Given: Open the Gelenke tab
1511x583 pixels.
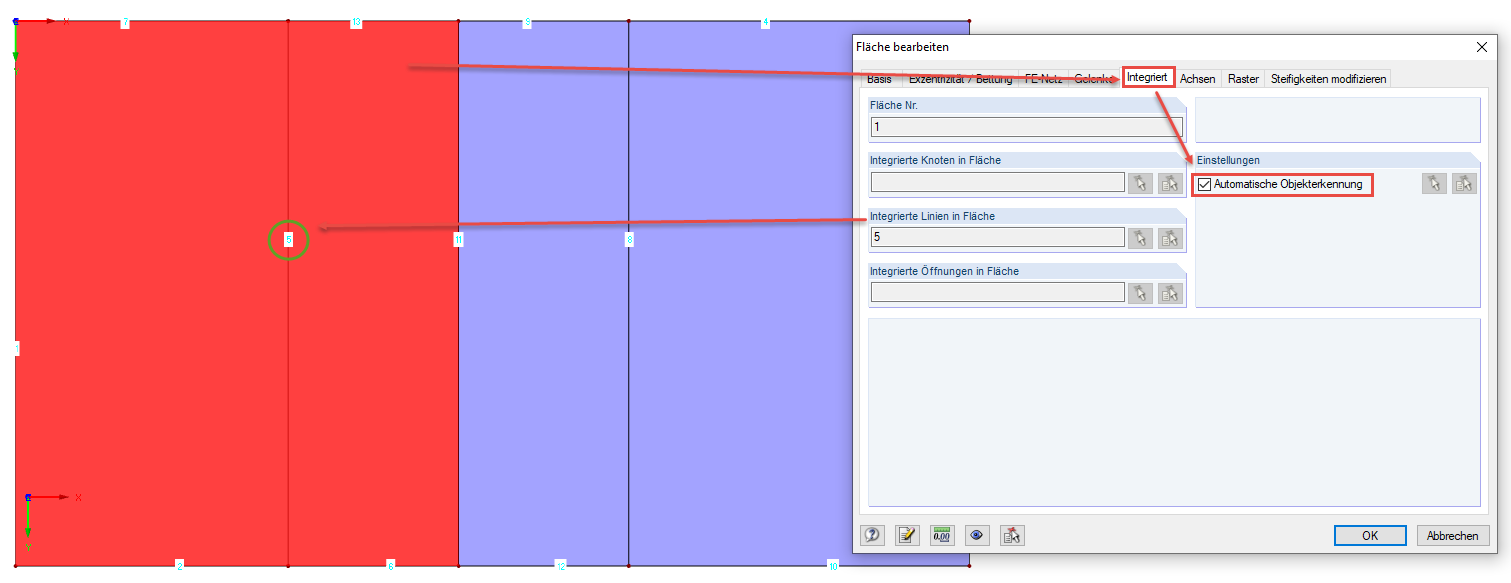Looking at the screenshot, I should (x=1094, y=79).
